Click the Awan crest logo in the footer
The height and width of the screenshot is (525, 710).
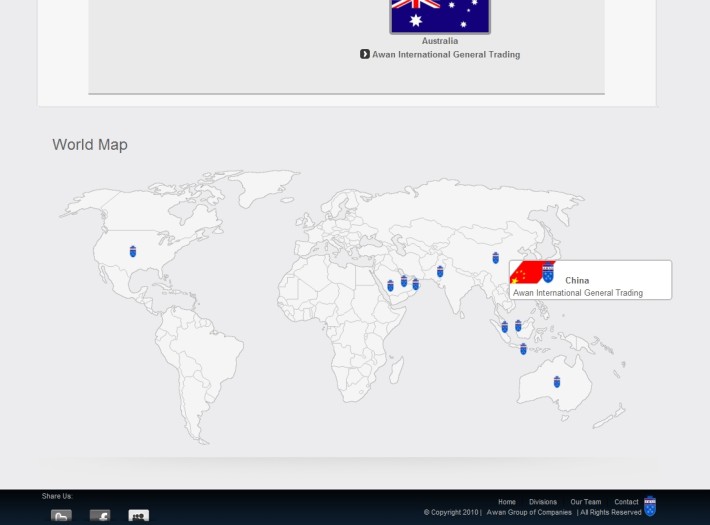(x=650, y=506)
